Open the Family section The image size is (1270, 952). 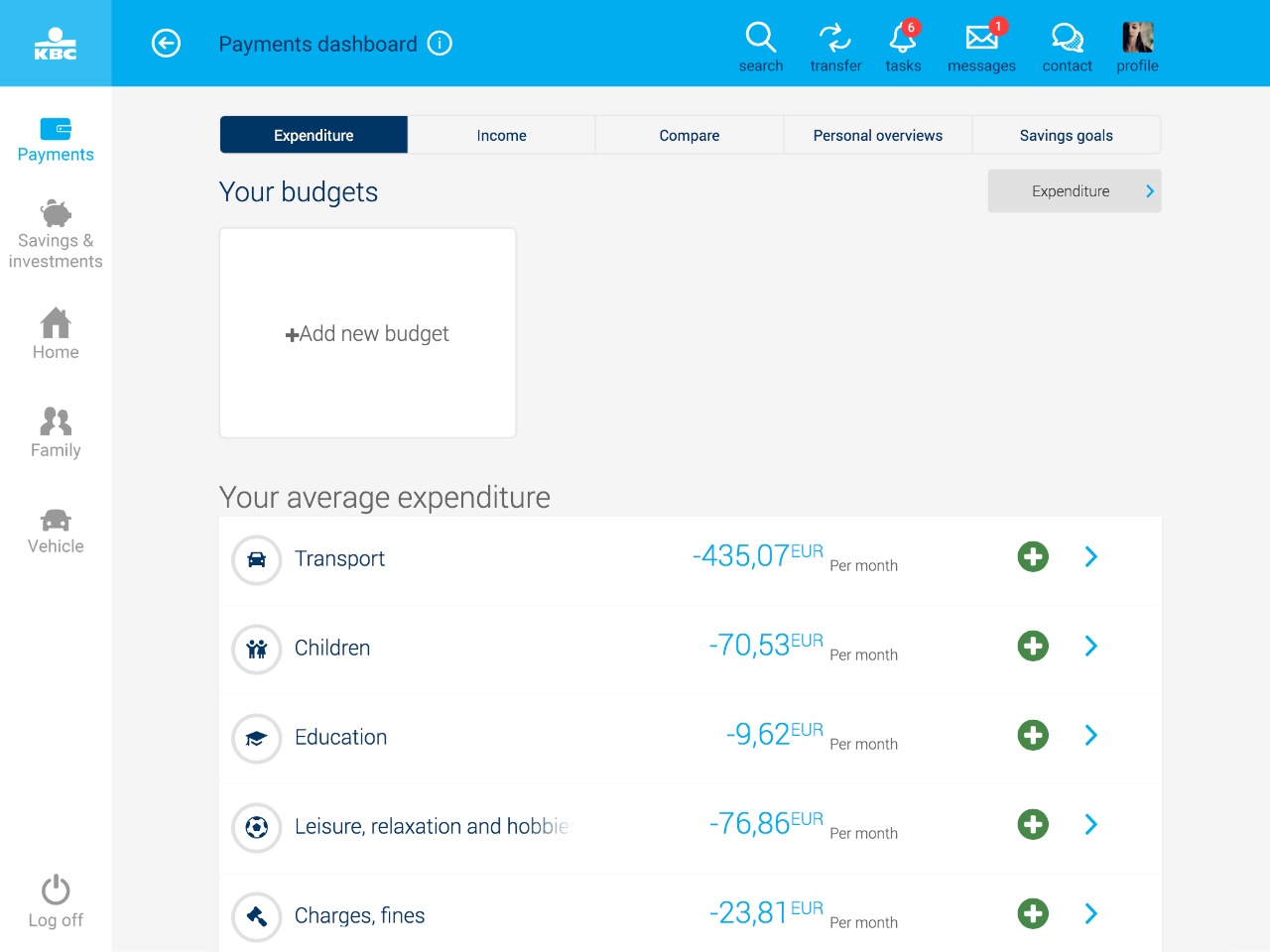tap(56, 432)
